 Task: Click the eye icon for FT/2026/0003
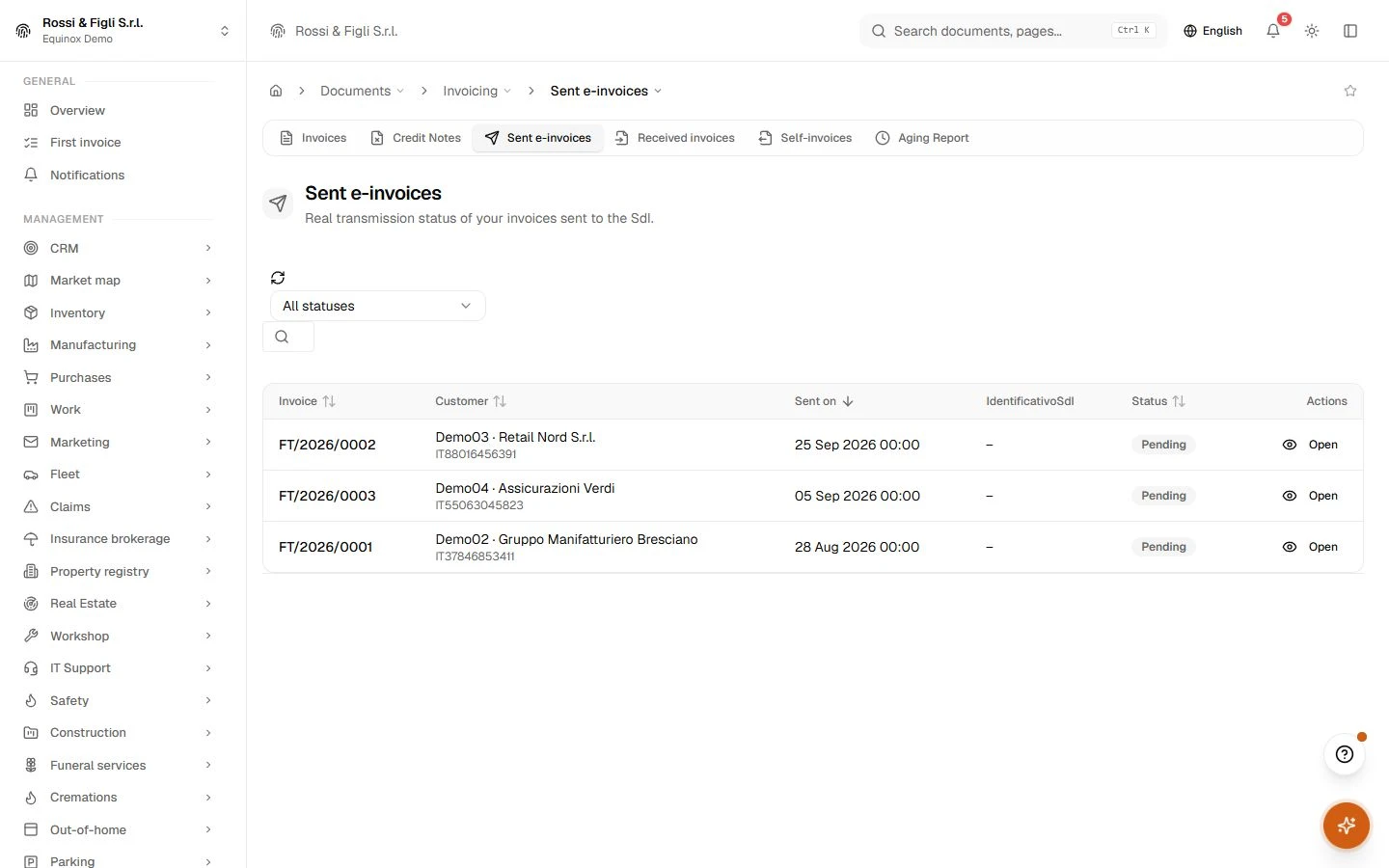click(x=1290, y=496)
